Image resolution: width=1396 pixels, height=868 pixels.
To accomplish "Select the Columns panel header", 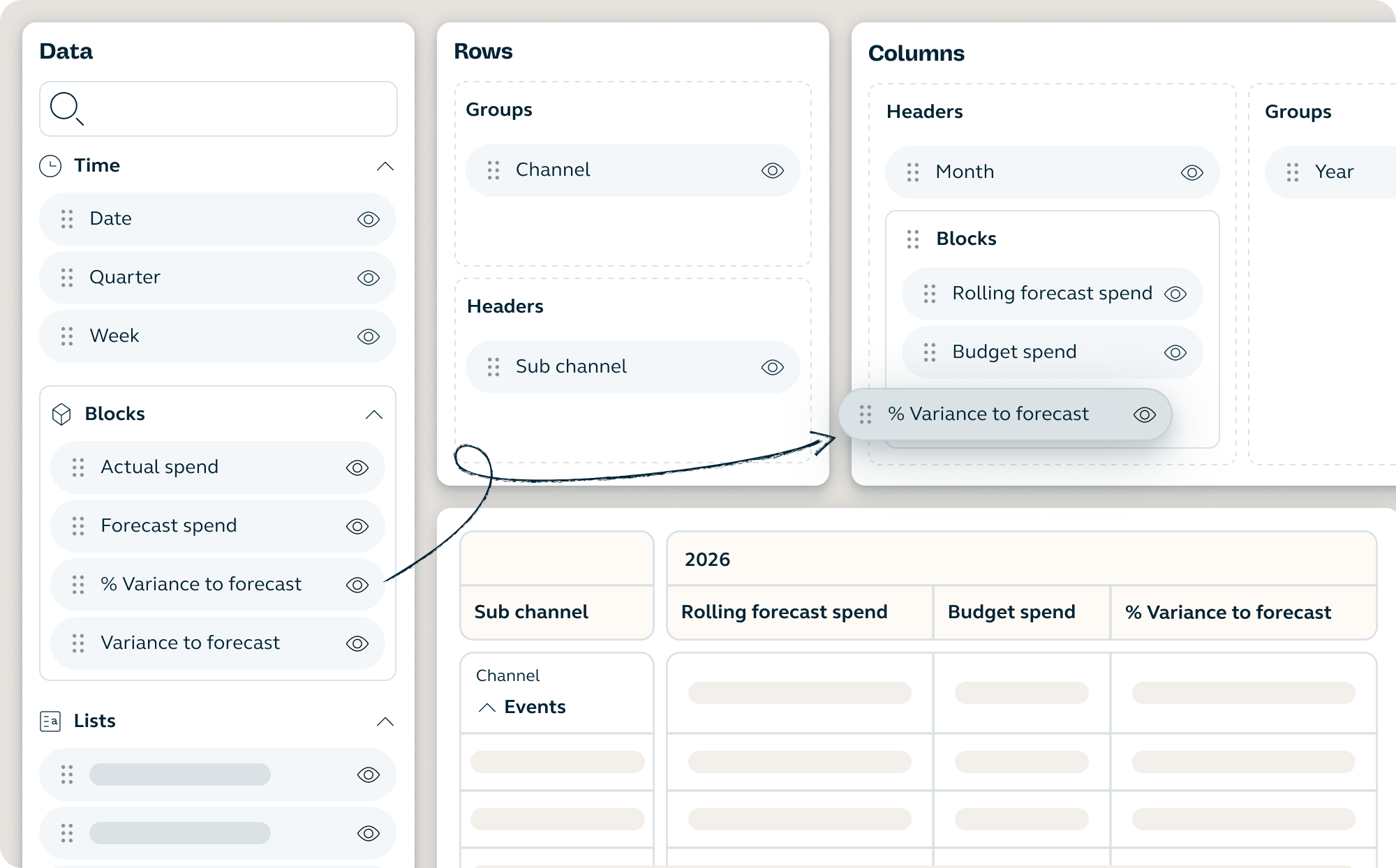I will [x=916, y=53].
